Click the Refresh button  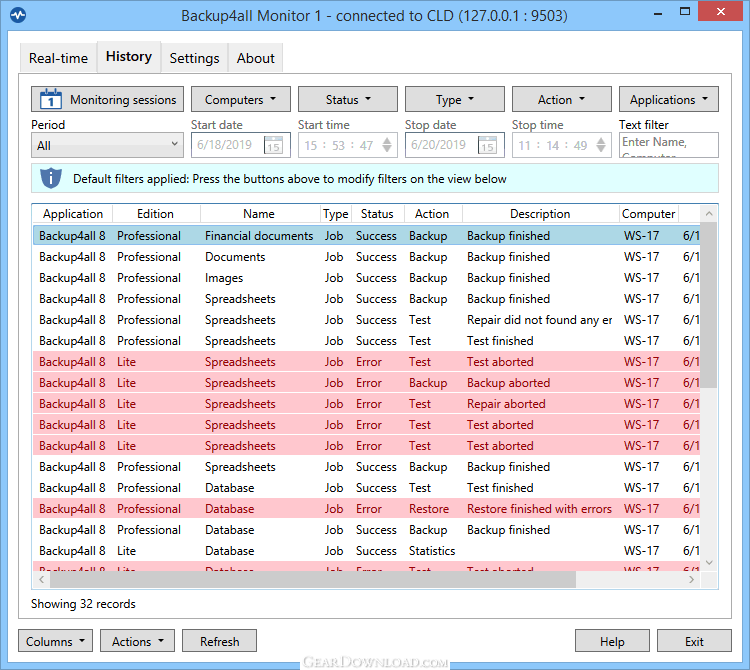[220, 641]
